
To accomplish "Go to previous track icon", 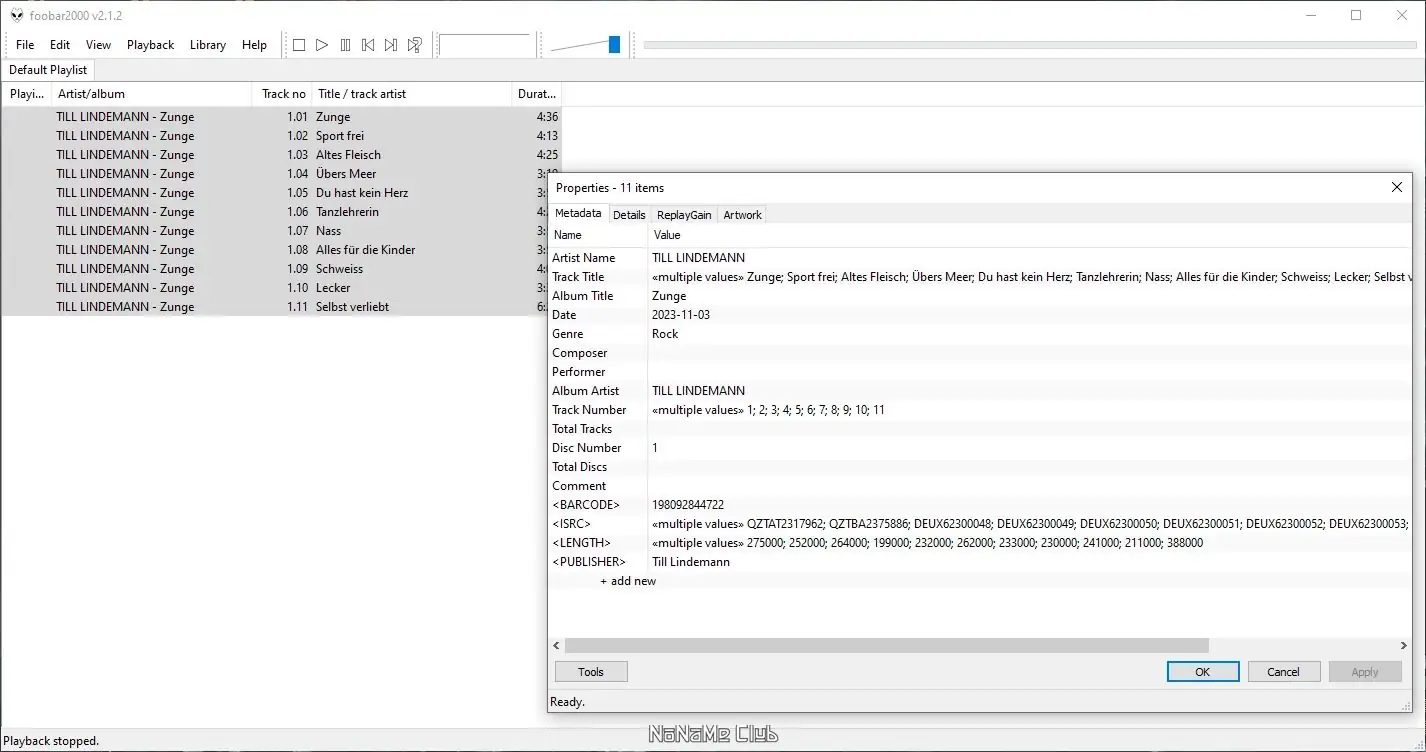I will (x=368, y=45).
